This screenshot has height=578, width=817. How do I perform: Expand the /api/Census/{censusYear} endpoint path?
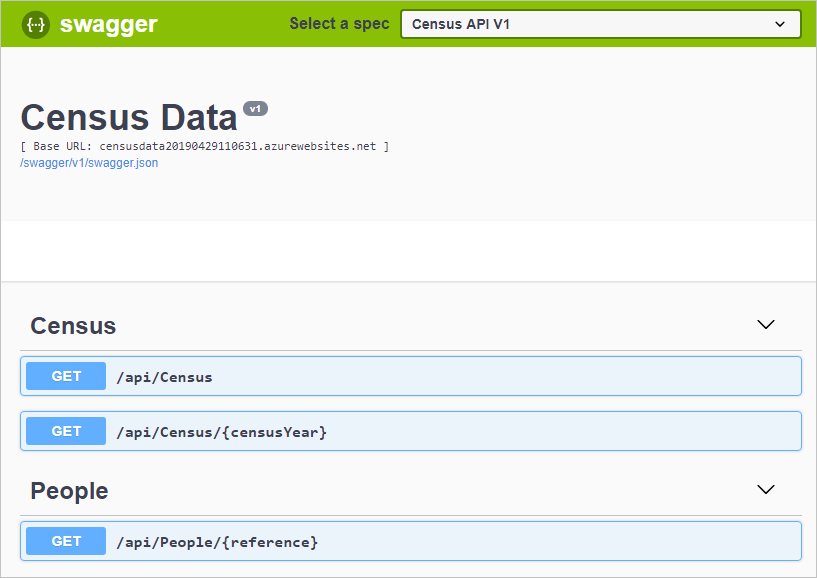click(221, 432)
